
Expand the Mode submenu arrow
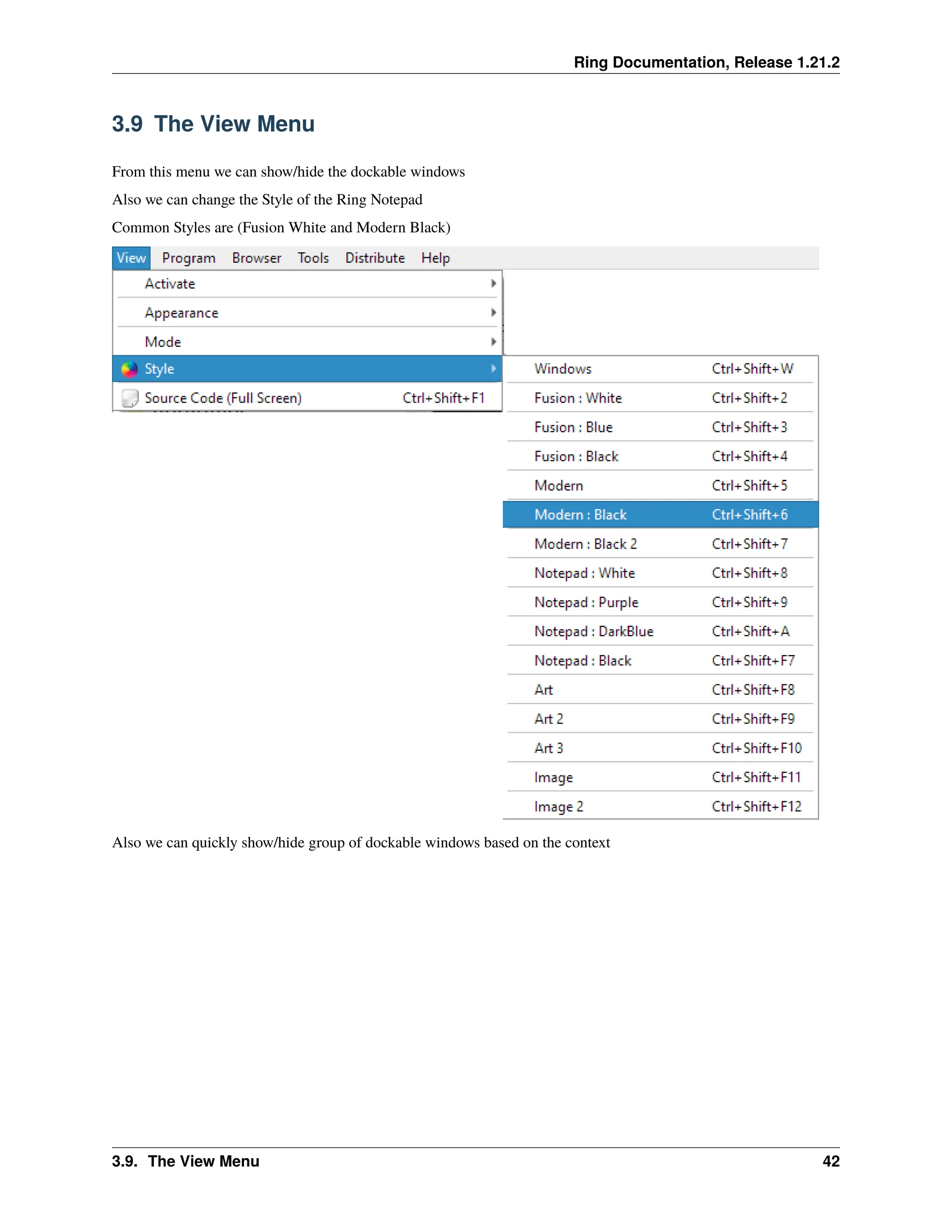coord(494,342)
